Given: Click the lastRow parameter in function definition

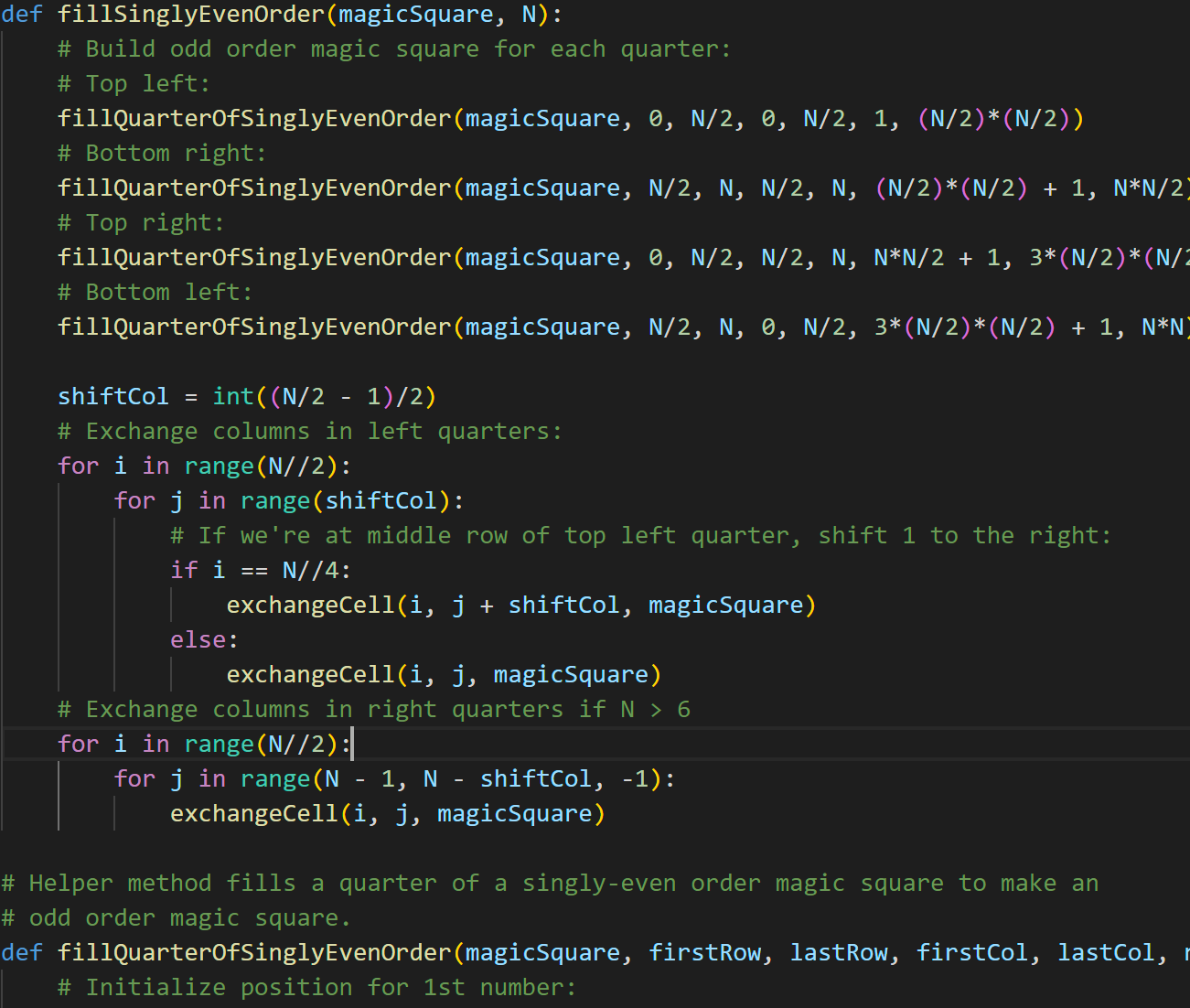Looking at the screenshot, I should 839,953.
